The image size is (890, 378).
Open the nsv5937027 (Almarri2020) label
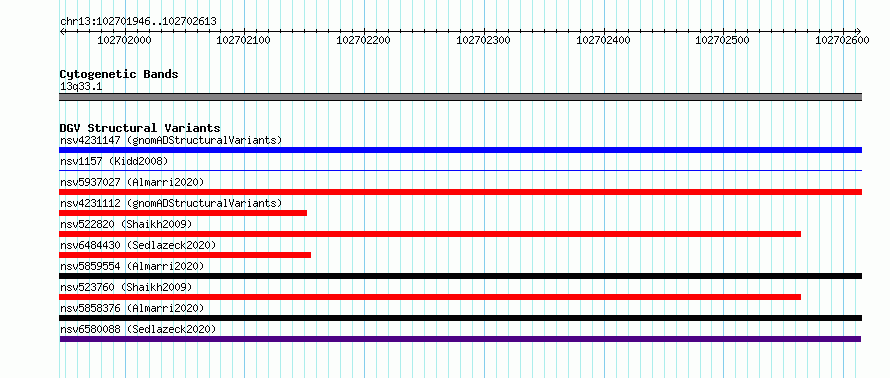point(132,182)
